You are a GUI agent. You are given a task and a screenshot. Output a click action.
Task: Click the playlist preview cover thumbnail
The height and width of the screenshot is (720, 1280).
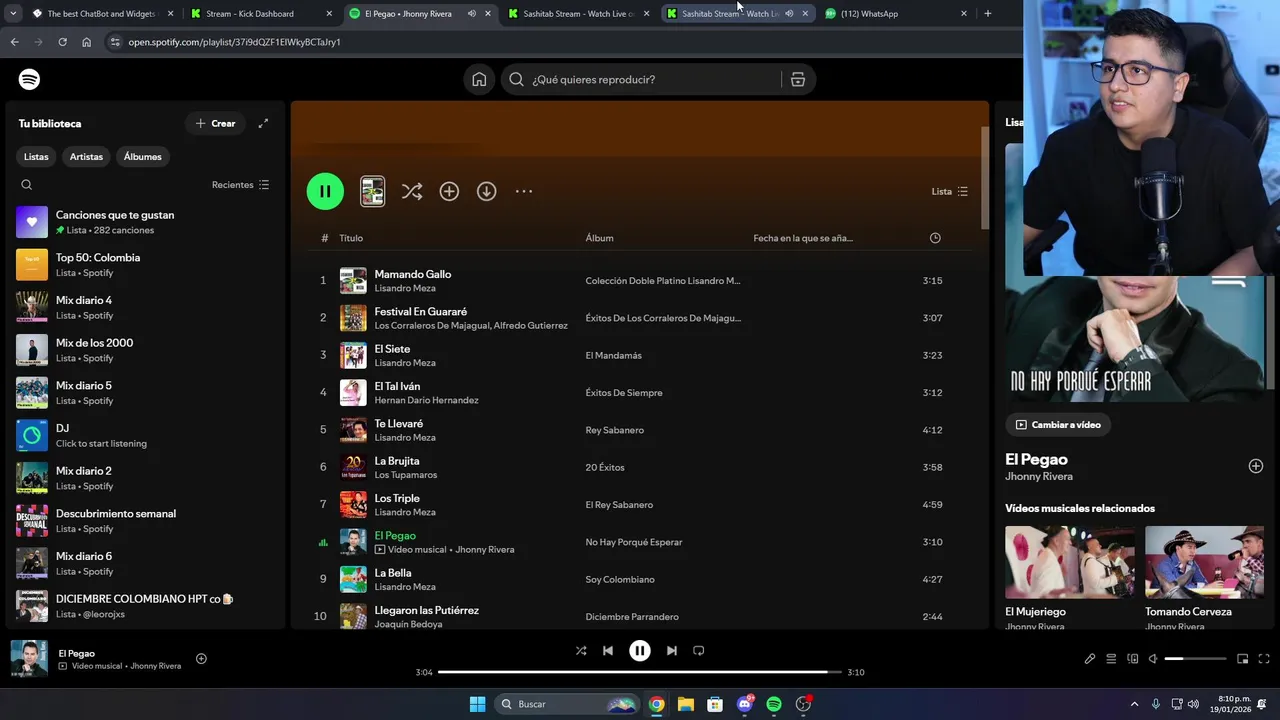(372, 191)
